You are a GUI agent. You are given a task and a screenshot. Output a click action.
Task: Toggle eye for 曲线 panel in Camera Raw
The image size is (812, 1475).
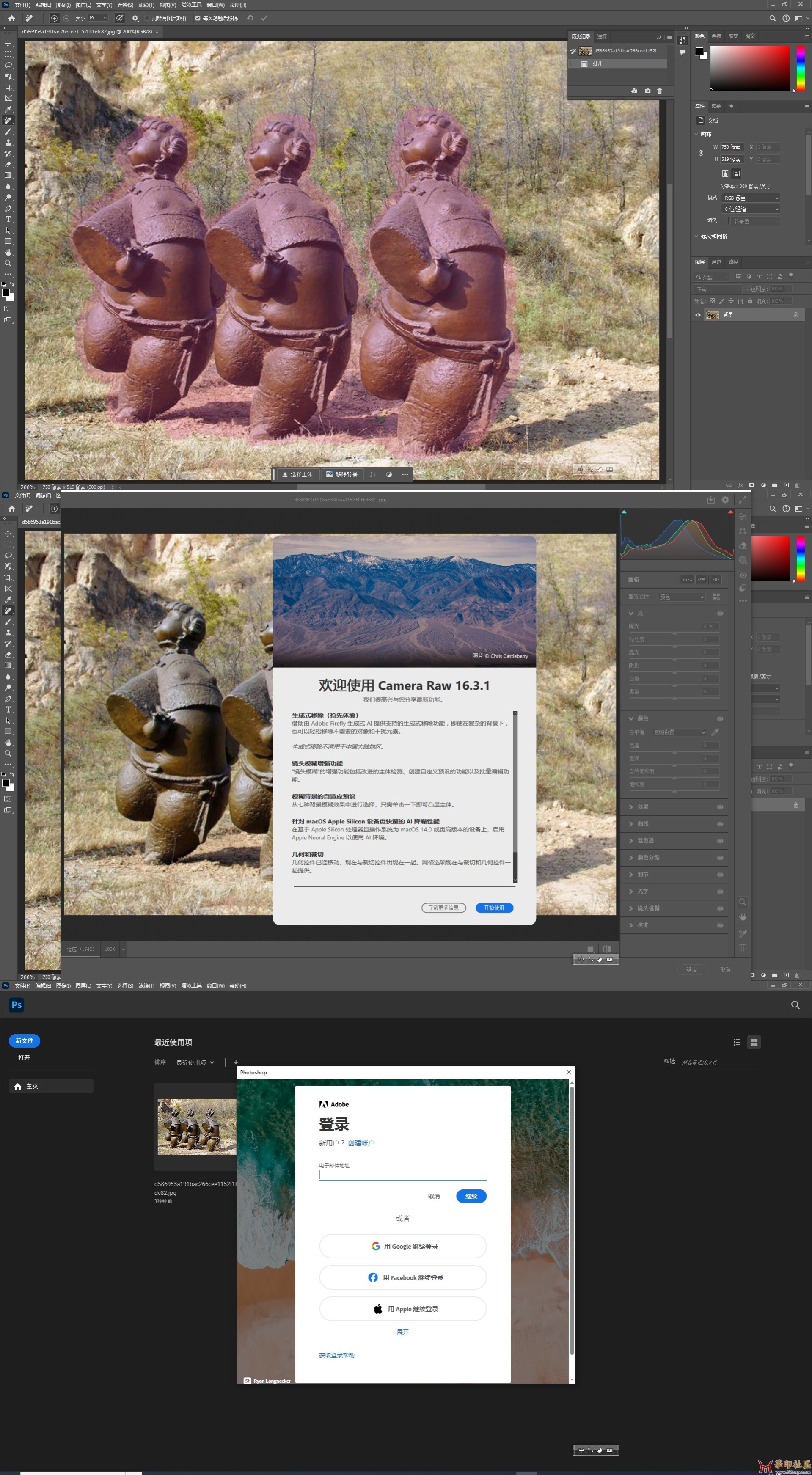coord(720,824)
